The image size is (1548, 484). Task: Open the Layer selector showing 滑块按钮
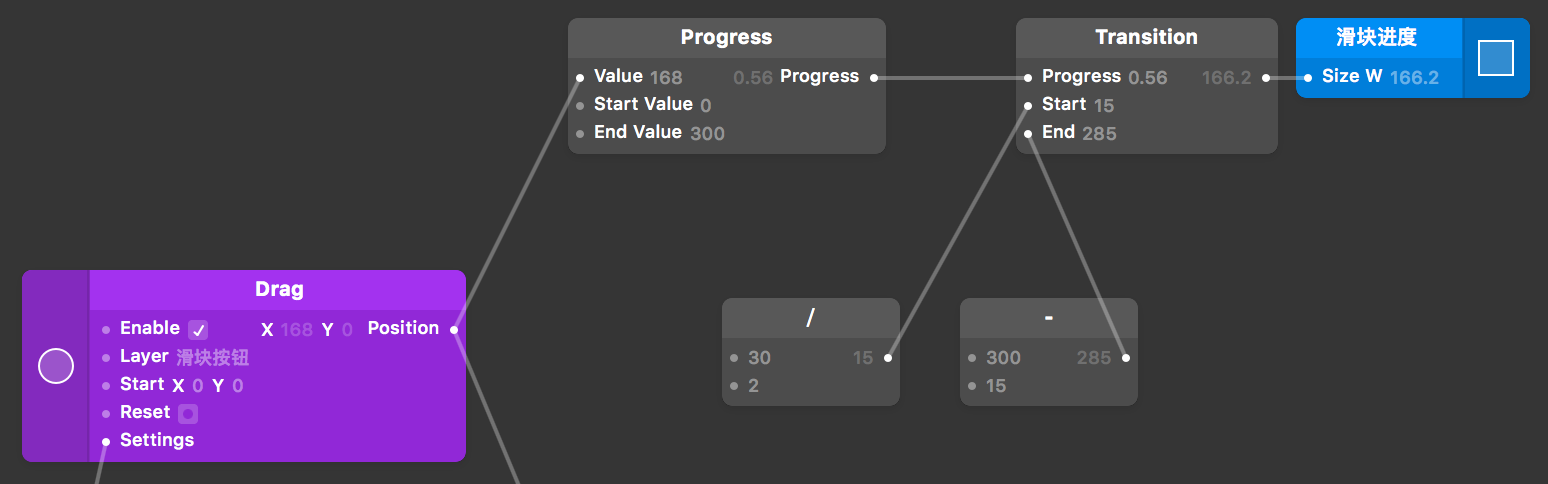click(x=212, y=357)
